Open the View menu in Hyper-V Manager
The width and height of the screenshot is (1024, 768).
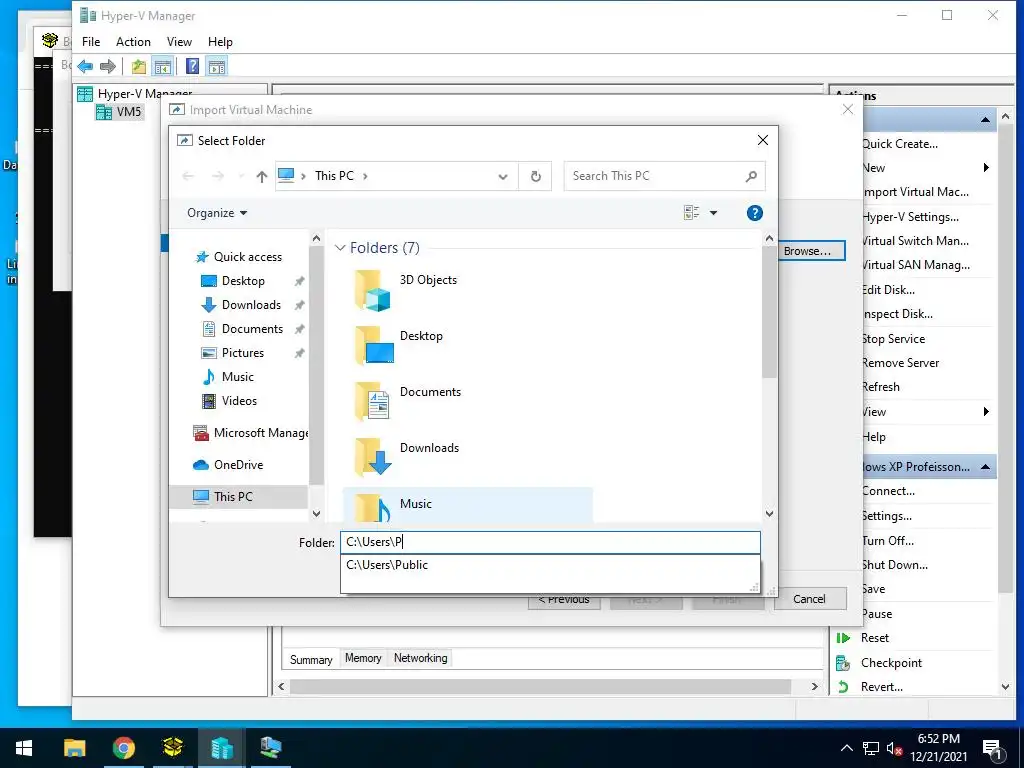tap(179, 42)
